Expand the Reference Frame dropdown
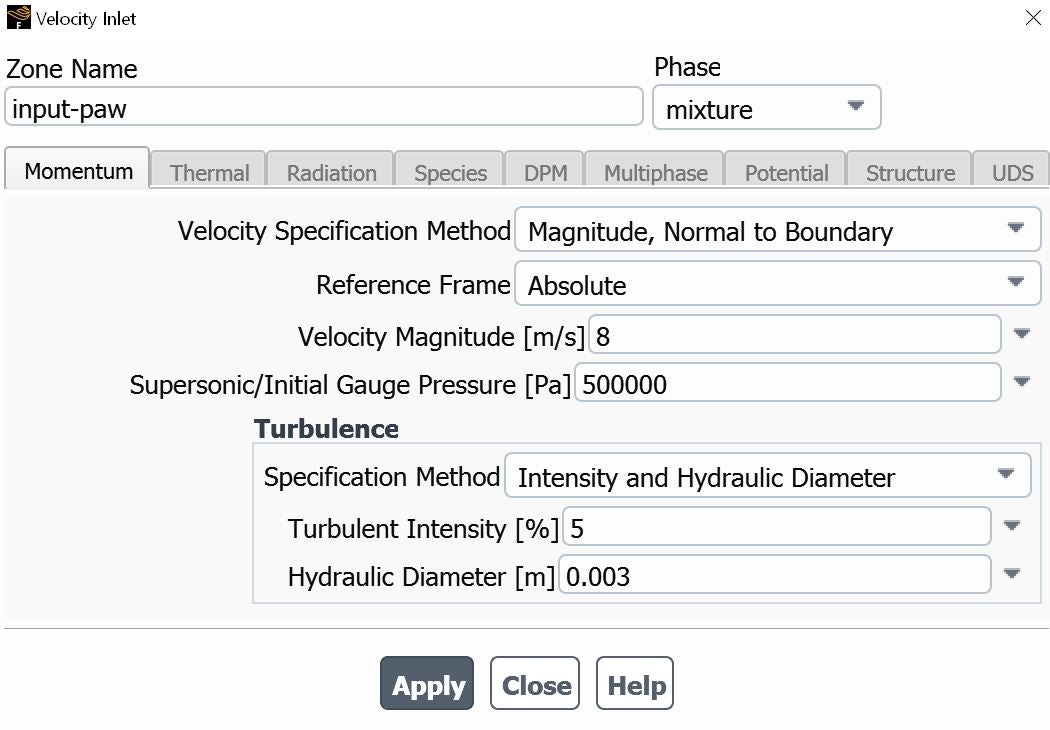 pos(1016,283)
